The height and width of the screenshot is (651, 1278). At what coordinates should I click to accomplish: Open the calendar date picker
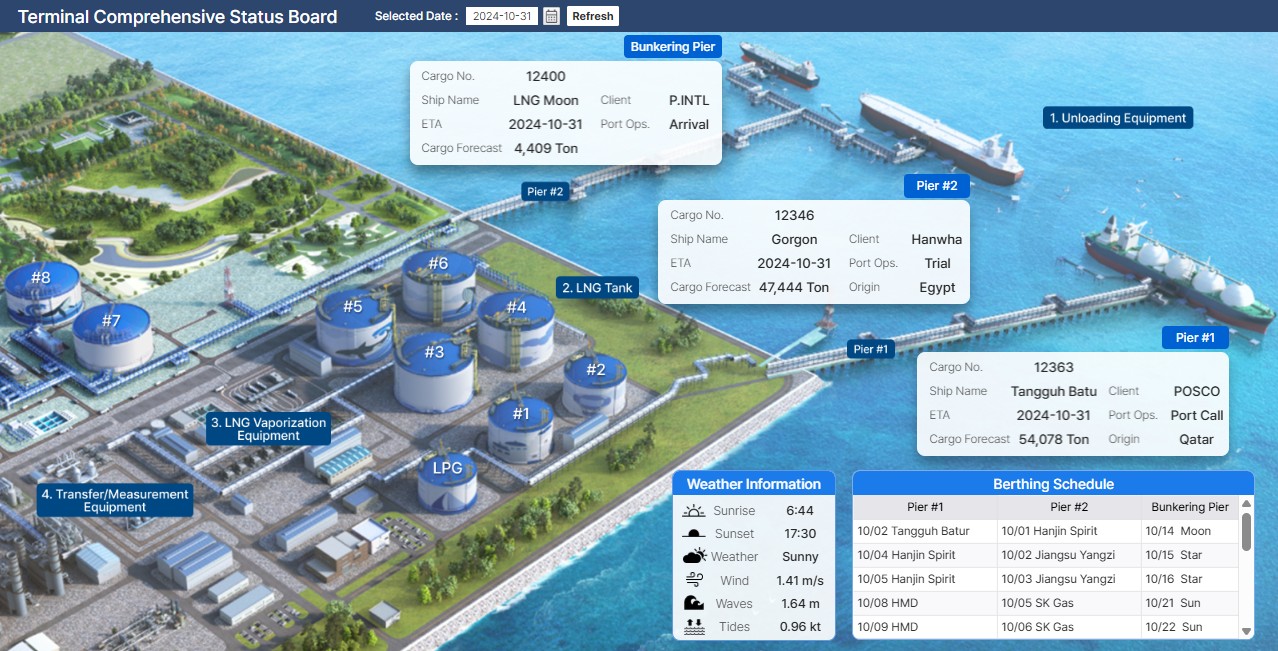coord(550,16)
